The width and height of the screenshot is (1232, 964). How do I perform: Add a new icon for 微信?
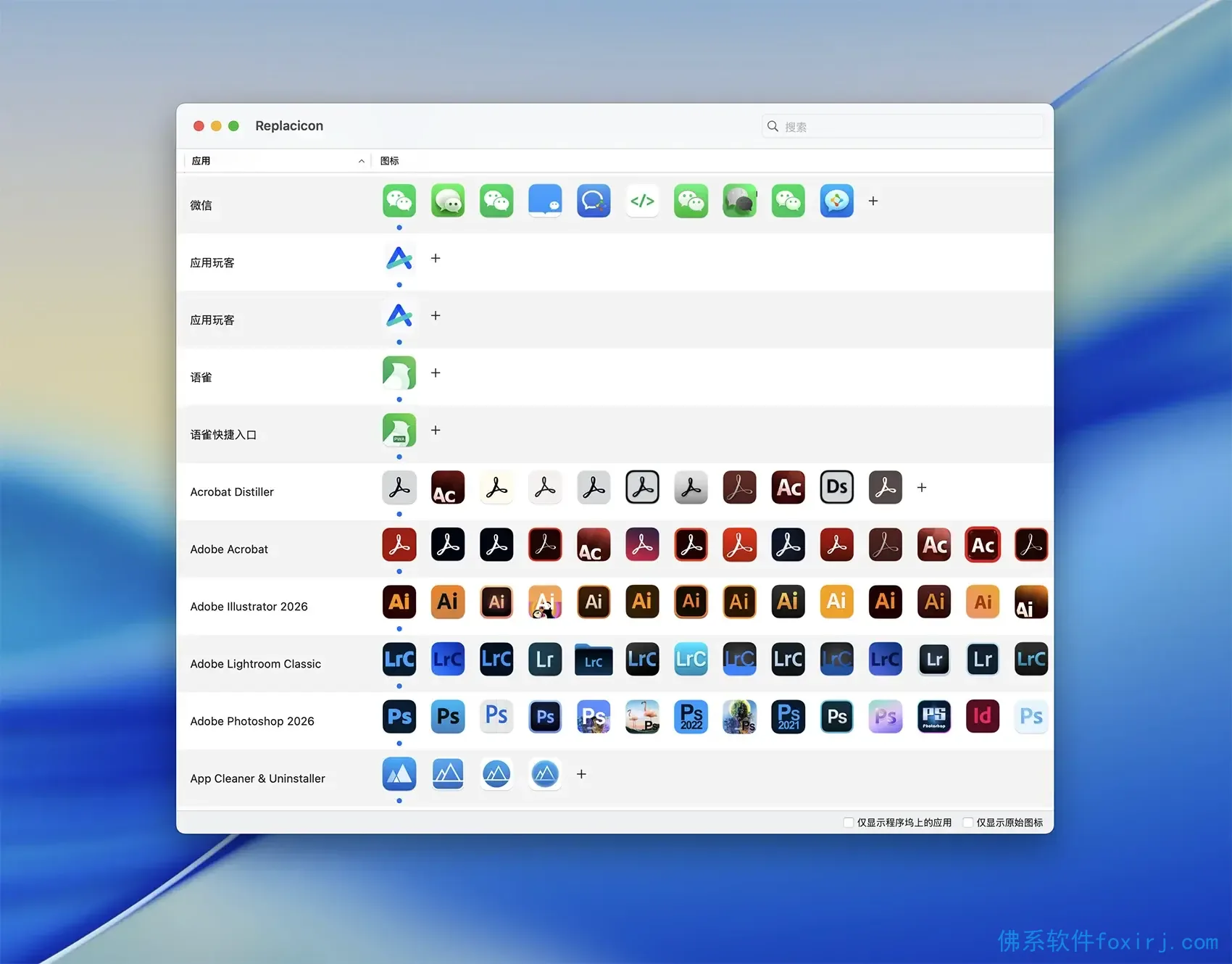click(873, 201)
